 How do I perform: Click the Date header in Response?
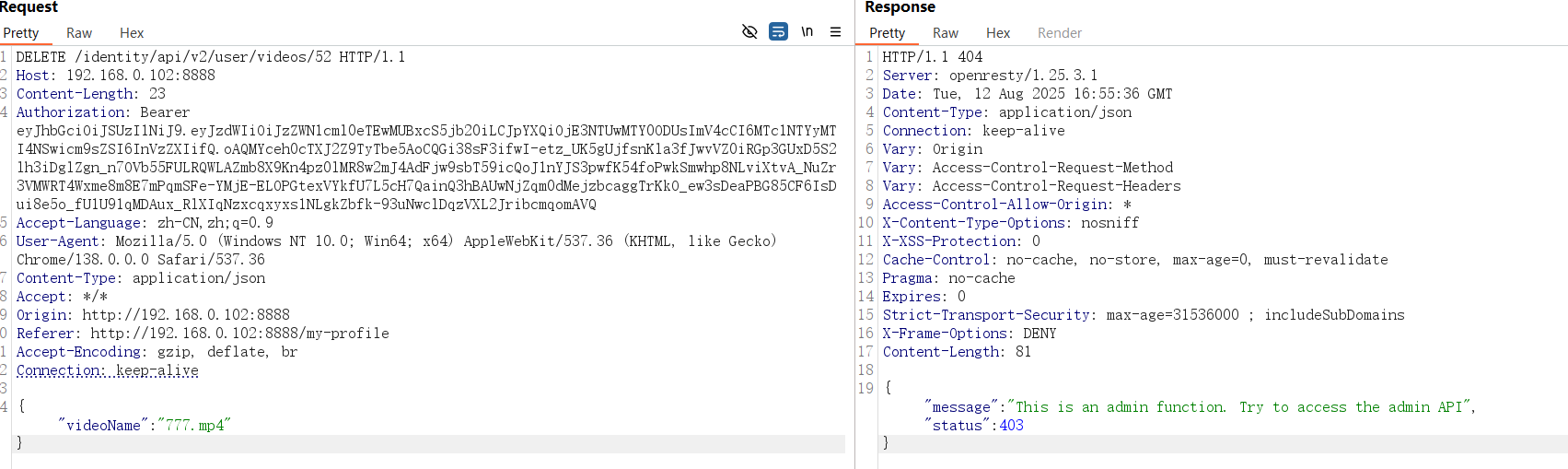1028,94
